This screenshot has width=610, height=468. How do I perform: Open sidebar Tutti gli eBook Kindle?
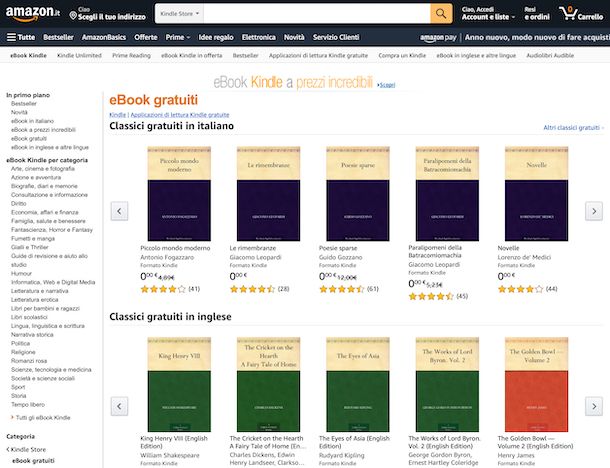point(43,417)
